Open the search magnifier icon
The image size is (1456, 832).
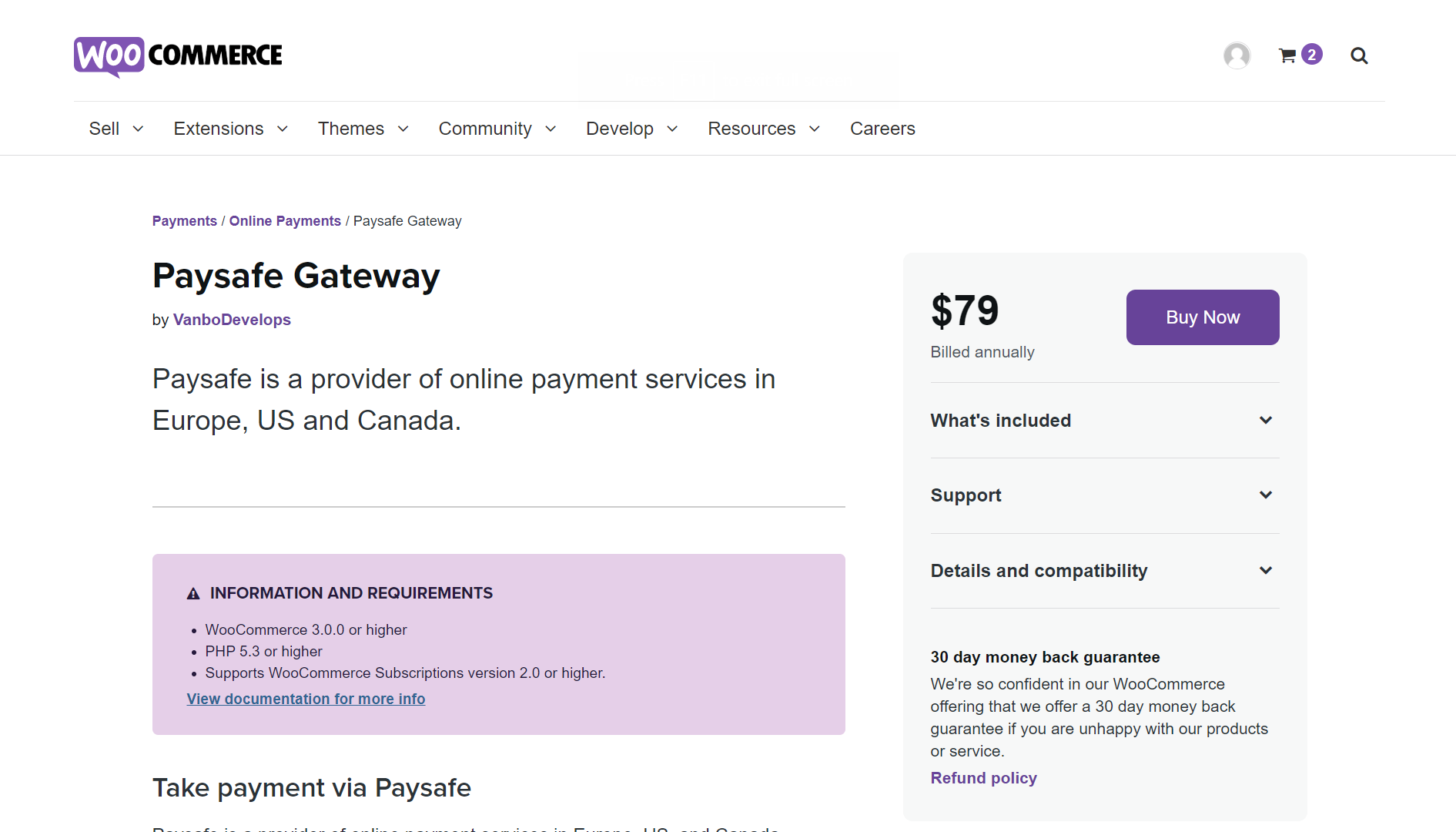[1359, 55]
